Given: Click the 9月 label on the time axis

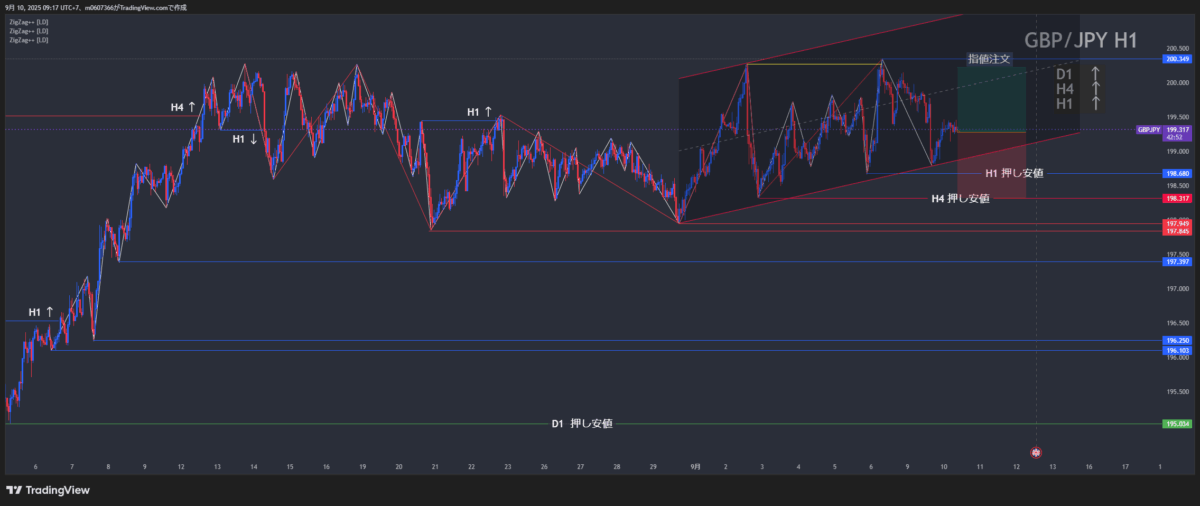Looking at the screenshot, I should point(695,466).
